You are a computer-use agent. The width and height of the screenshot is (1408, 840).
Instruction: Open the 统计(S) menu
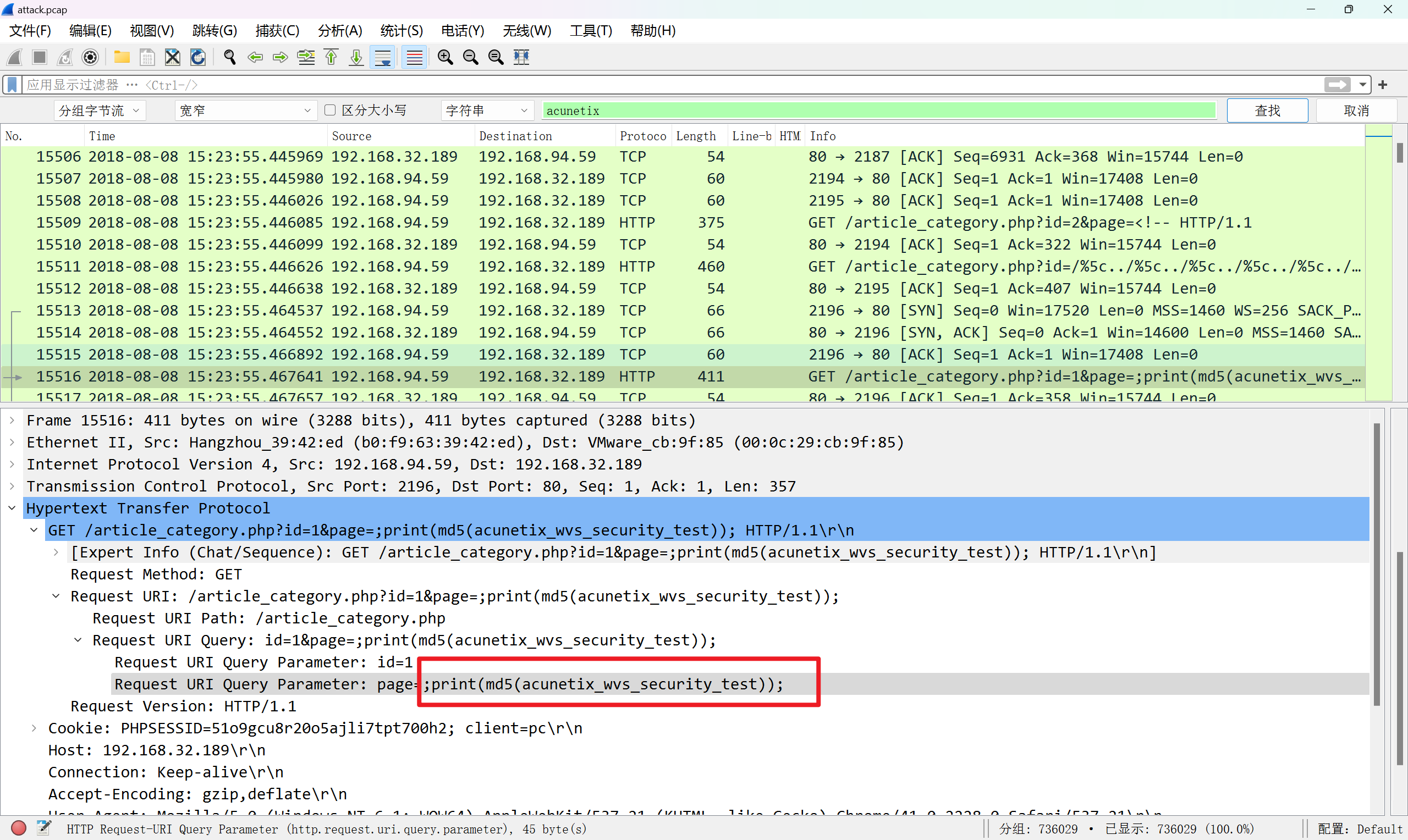click(402, 31)
